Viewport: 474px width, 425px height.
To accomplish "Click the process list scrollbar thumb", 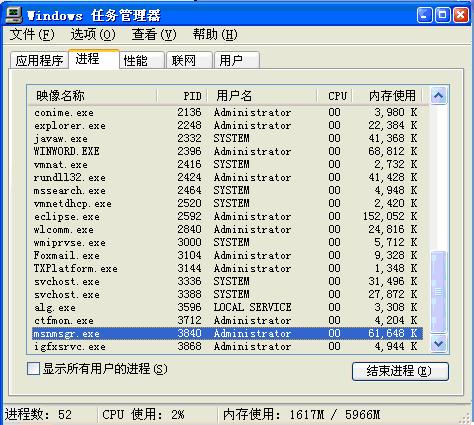I will coord(438,292).
